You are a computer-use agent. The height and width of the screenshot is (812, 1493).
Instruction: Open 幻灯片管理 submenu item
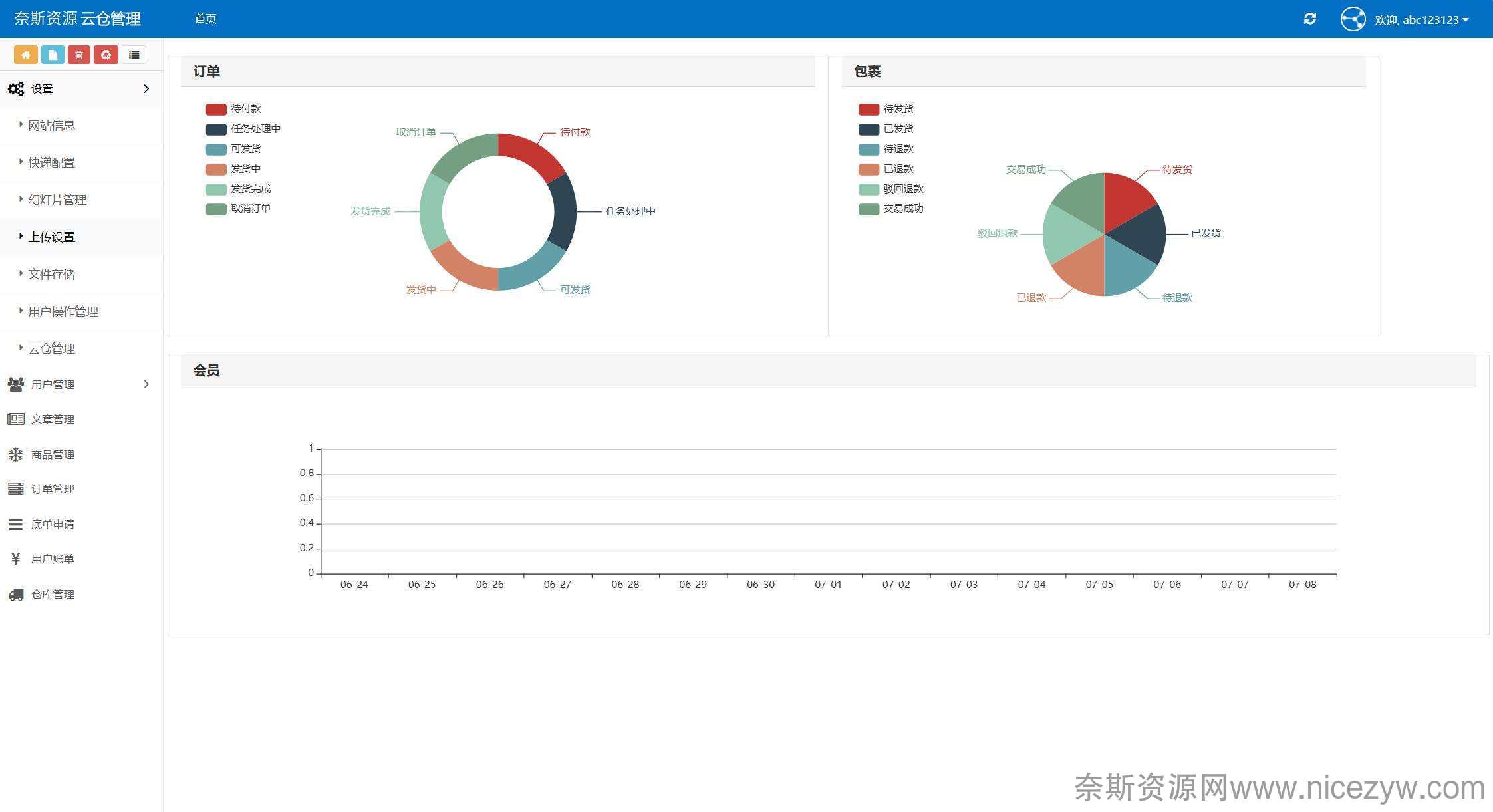coord(81,200)
